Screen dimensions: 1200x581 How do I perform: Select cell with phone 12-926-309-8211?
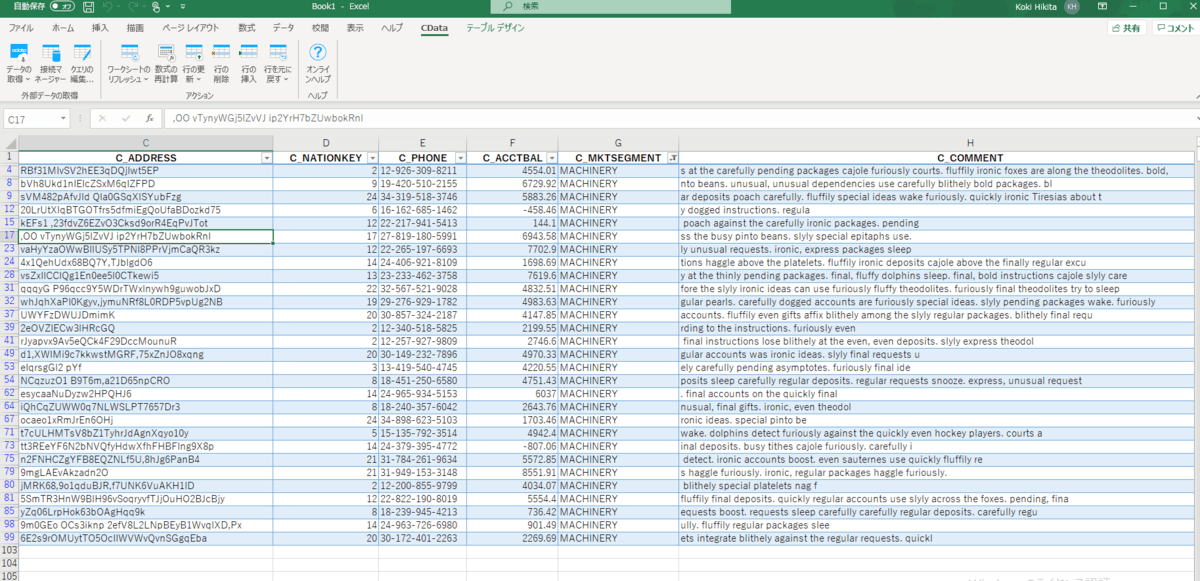pyautogui.click(x=422, y=171)
